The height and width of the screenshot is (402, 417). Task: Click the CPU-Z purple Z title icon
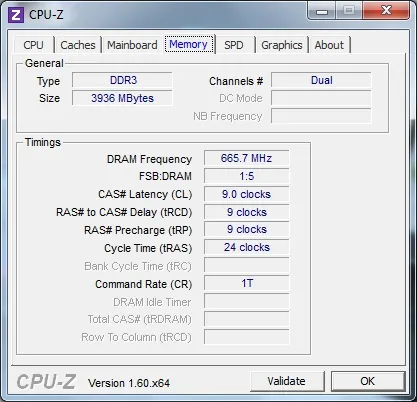tap(16, 15)
